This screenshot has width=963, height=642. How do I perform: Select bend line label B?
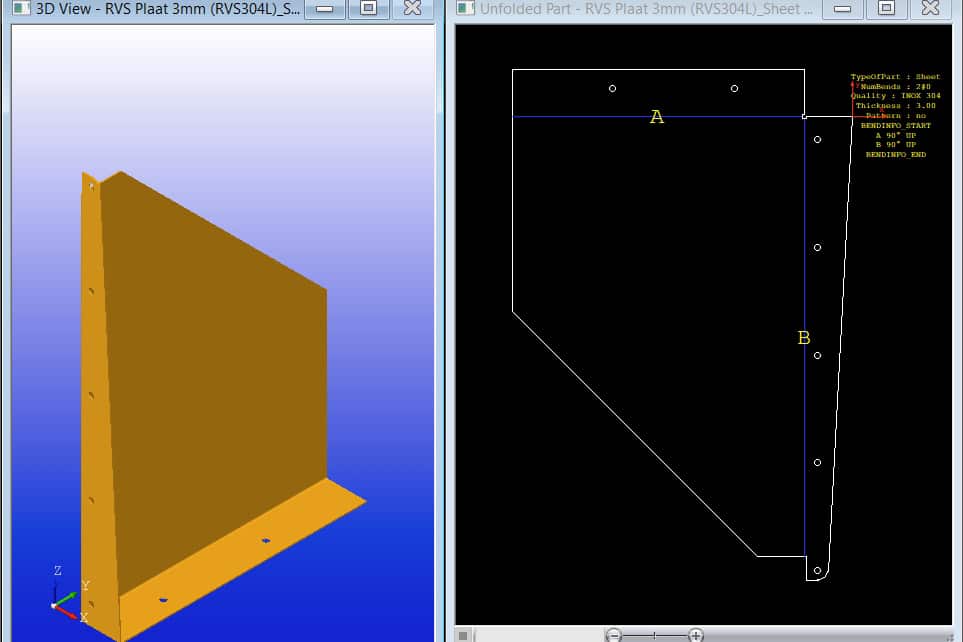tap(803, 338)
